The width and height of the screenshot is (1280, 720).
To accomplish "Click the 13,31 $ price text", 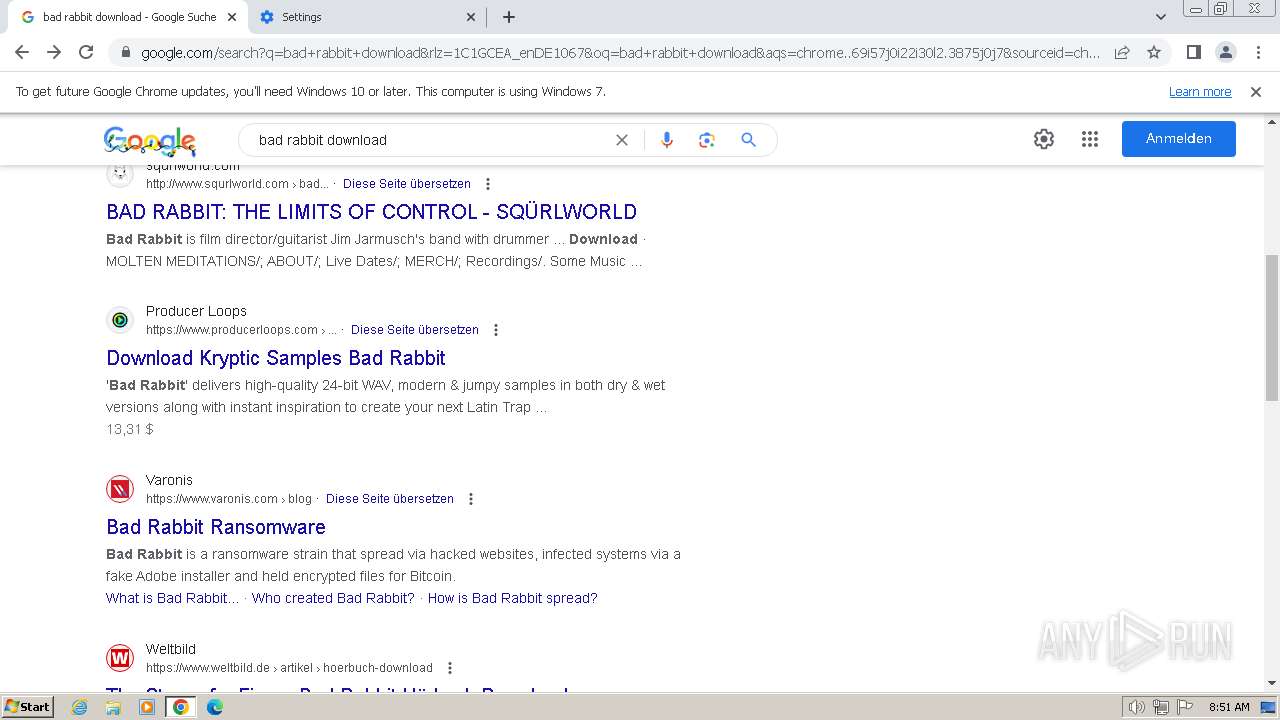I will coord(130,429).
